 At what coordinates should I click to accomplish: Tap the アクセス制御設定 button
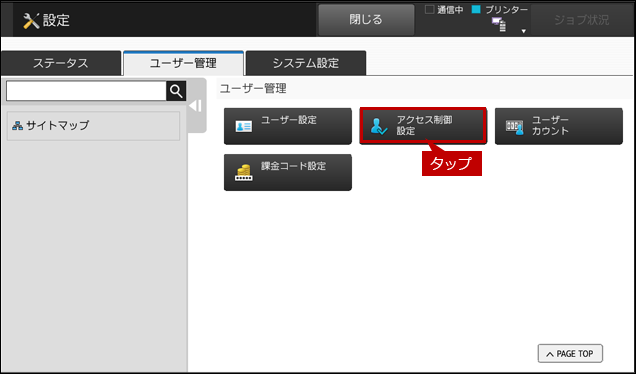coord(423,126)
